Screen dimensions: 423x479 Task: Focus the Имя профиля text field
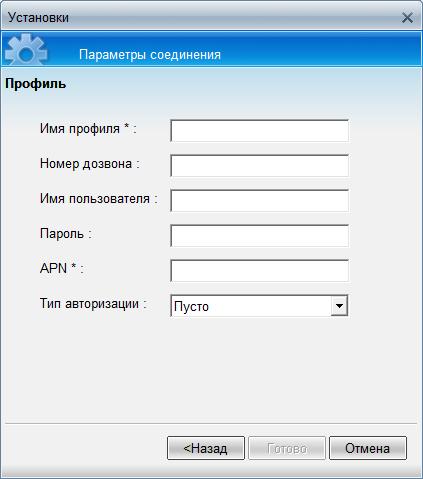pos(259,131)
